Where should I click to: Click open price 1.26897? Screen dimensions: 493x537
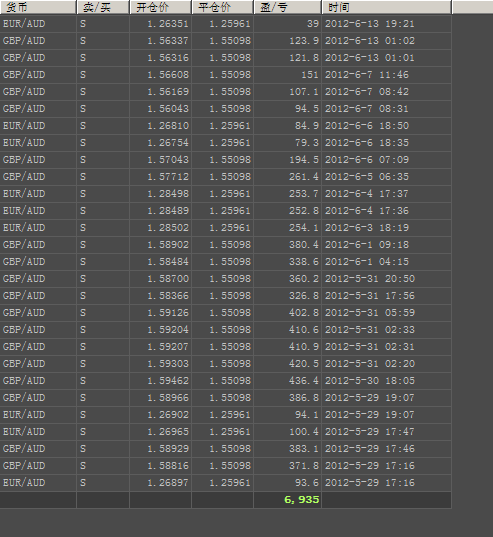[x=168, y=483]
